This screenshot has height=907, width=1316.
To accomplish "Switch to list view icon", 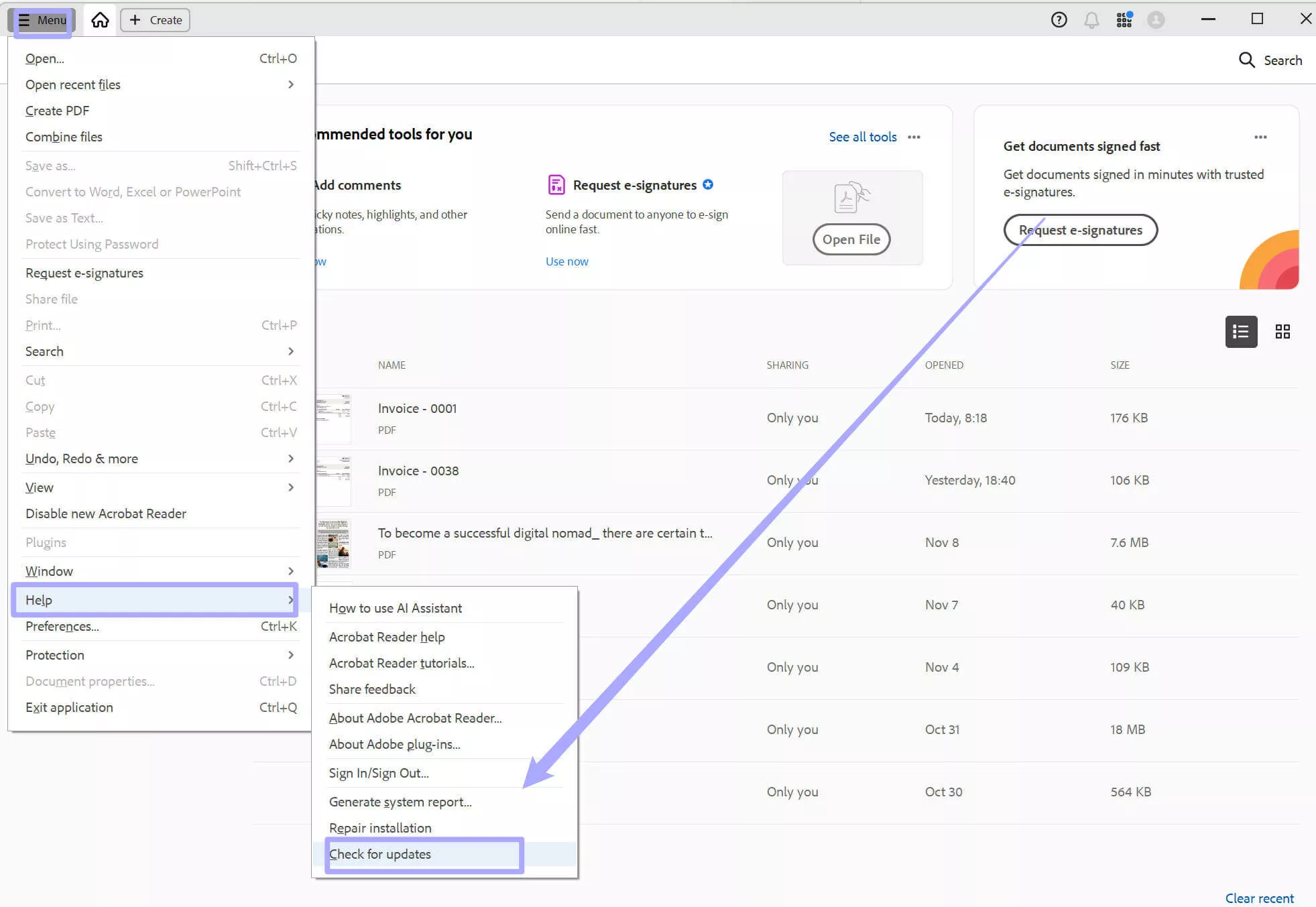I will (1241, 332).
